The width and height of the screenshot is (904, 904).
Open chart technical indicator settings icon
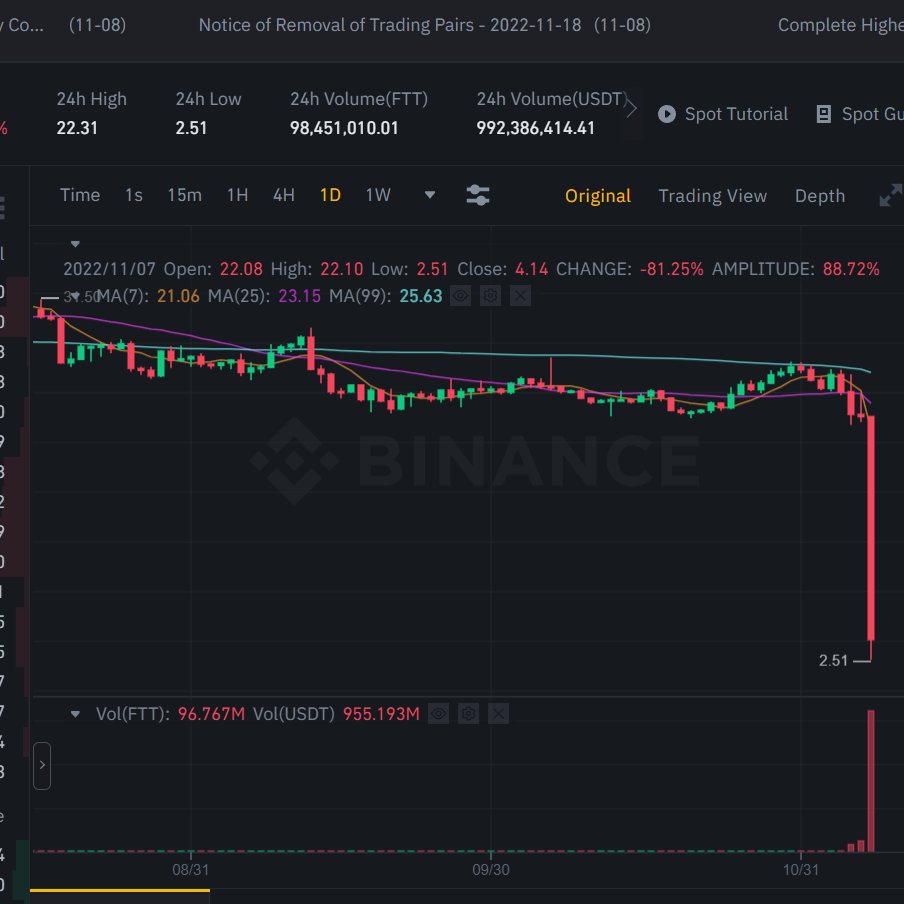click(x=478, y=195)
